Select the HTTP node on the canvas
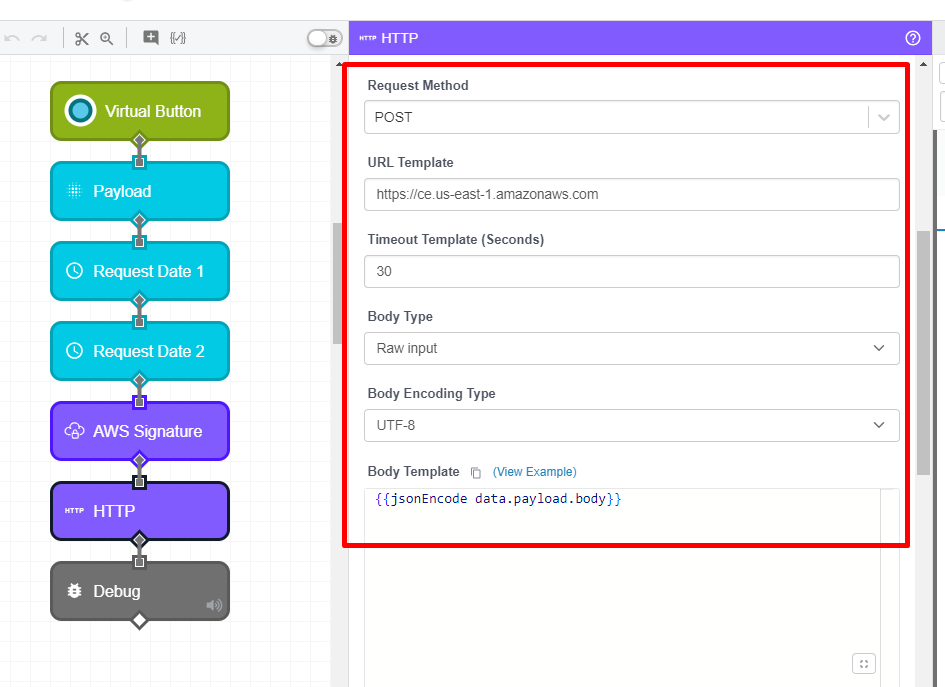This screenshot has height=687, width=945. click(x=140, y=511)
